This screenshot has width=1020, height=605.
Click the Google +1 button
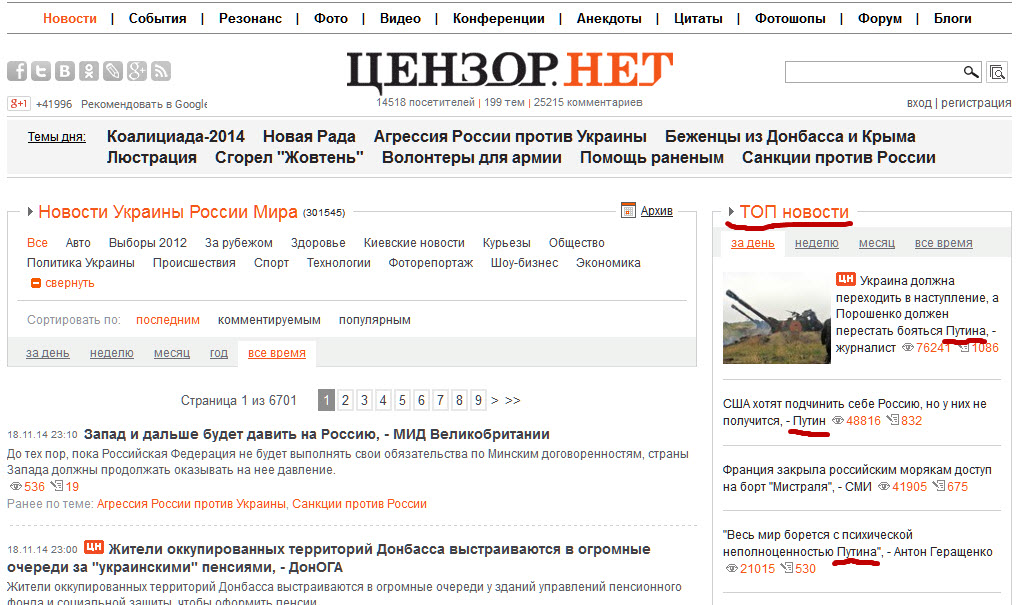point(19,103)
